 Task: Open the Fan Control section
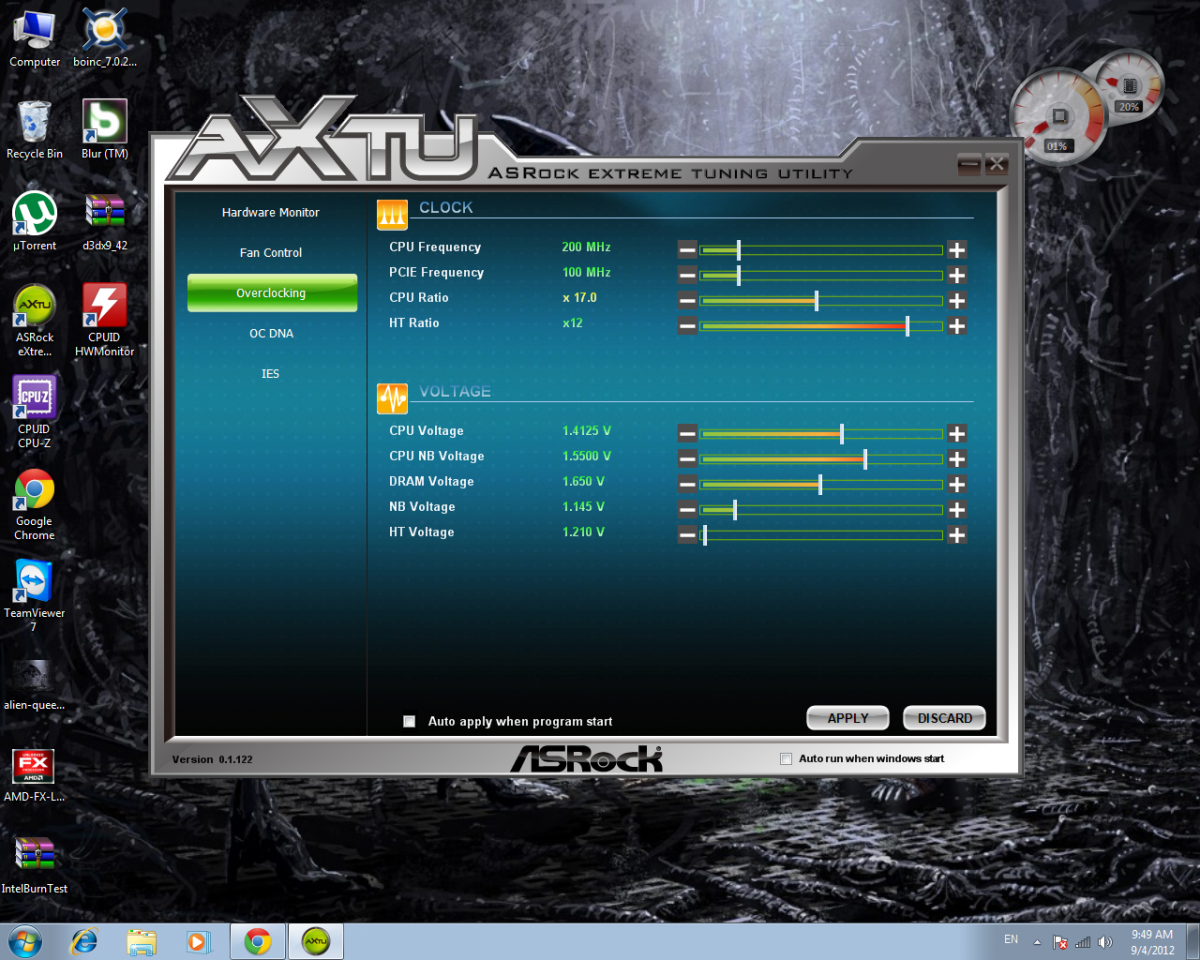[x=271, y=253]
